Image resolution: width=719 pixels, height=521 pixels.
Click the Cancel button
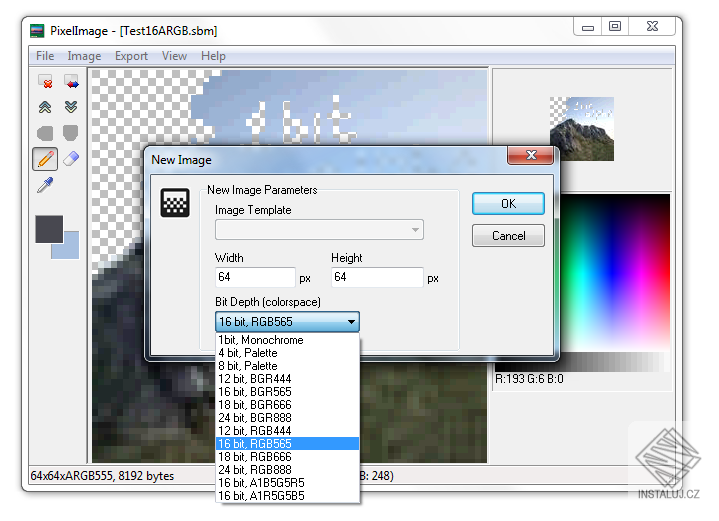[509, 236]
